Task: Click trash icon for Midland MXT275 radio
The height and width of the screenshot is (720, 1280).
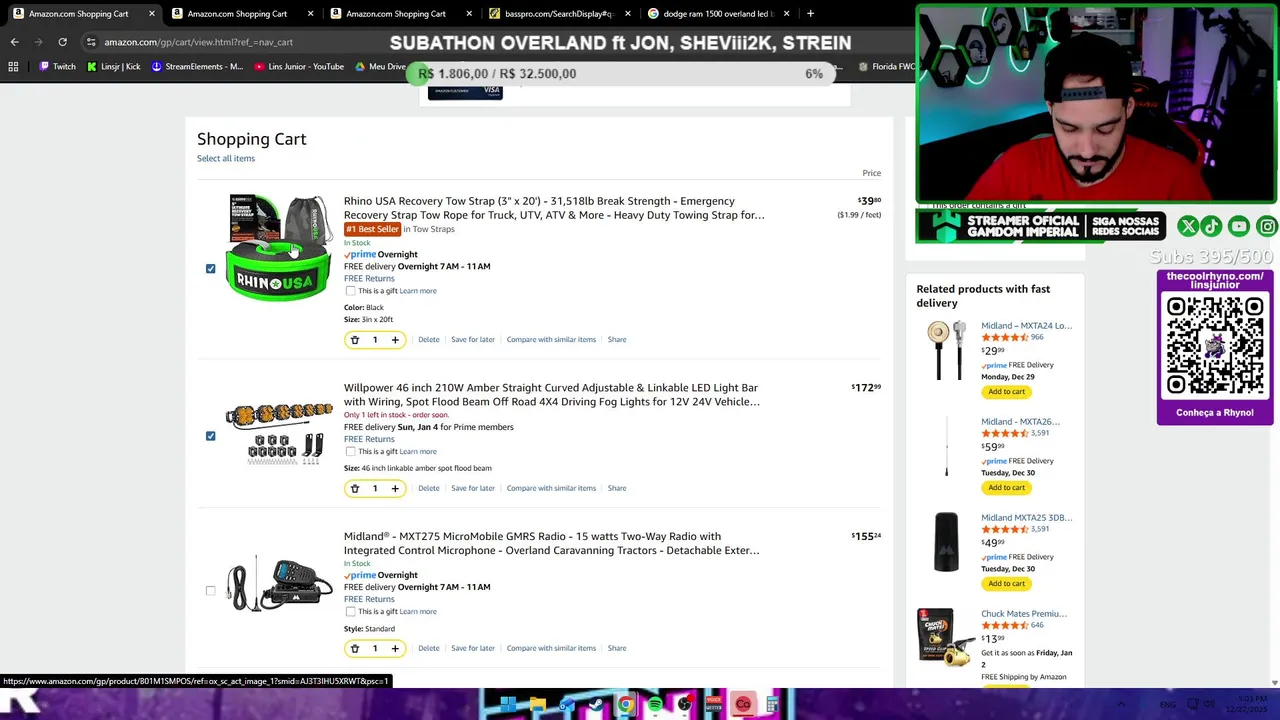Action: coord(354,649)
